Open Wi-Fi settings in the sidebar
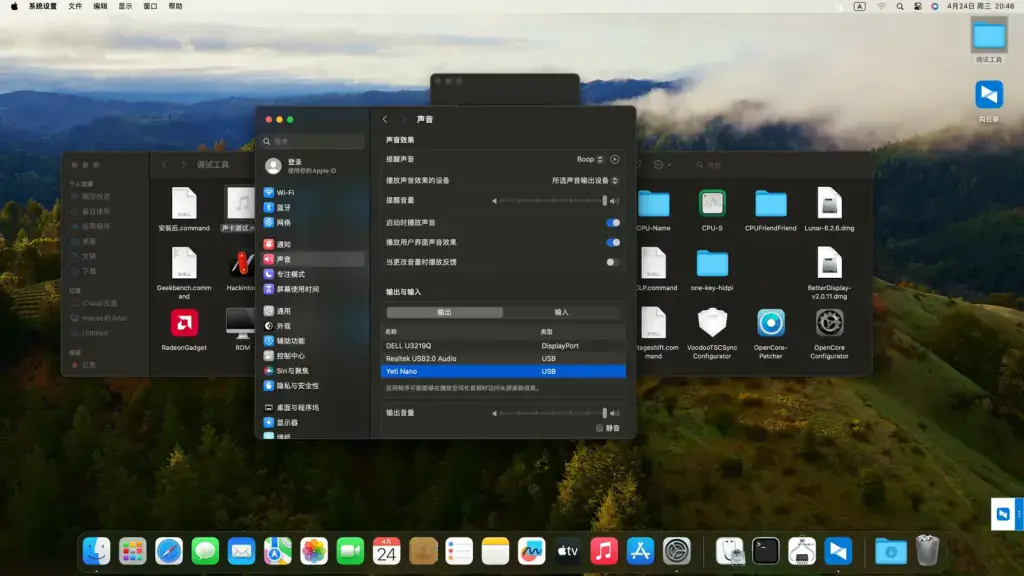The width and height of the screenshot is (1024, 576). (313, 193)
